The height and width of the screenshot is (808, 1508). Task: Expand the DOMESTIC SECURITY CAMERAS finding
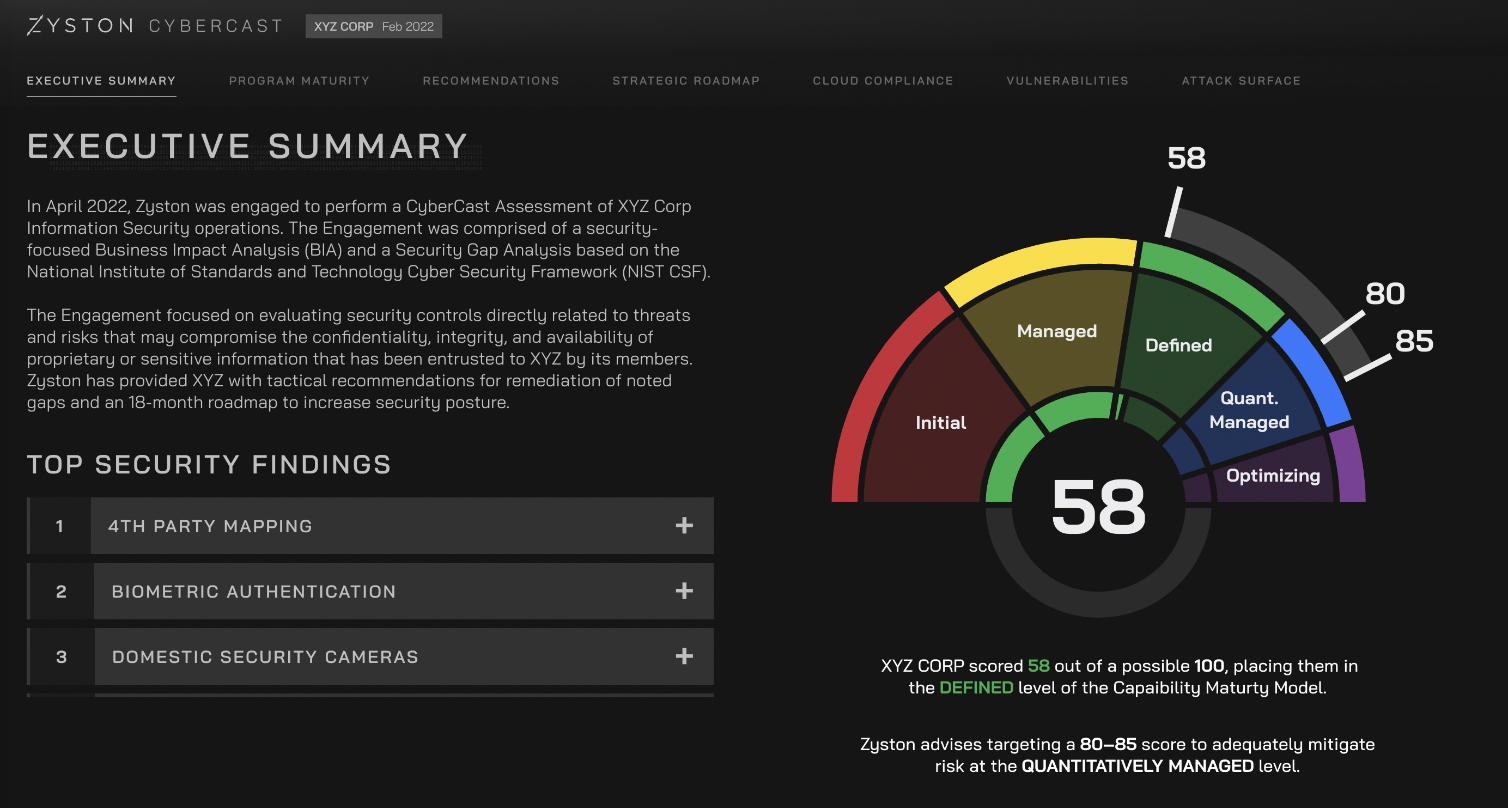tap(402, 656)
